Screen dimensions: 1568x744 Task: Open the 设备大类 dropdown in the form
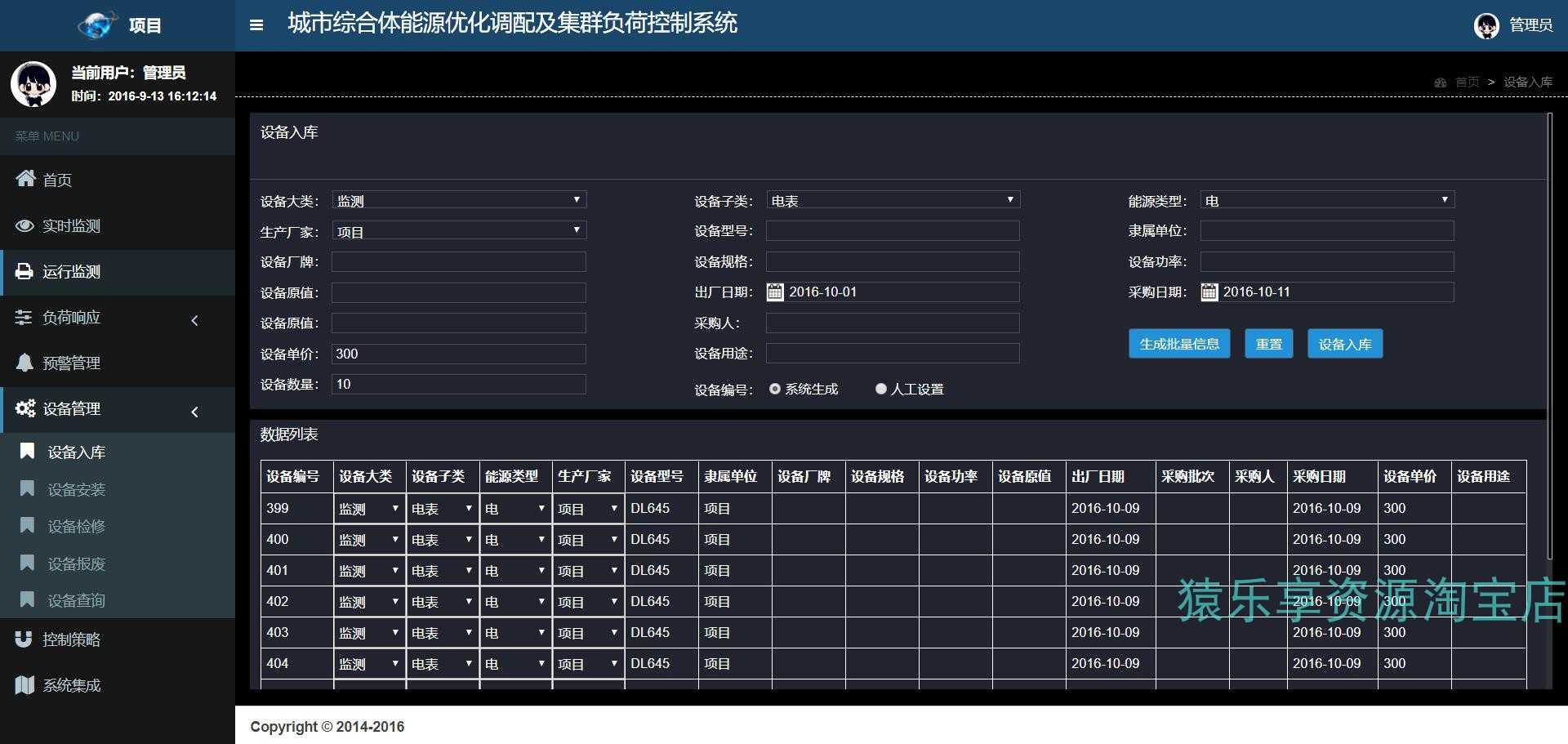(x=459, y=200)
